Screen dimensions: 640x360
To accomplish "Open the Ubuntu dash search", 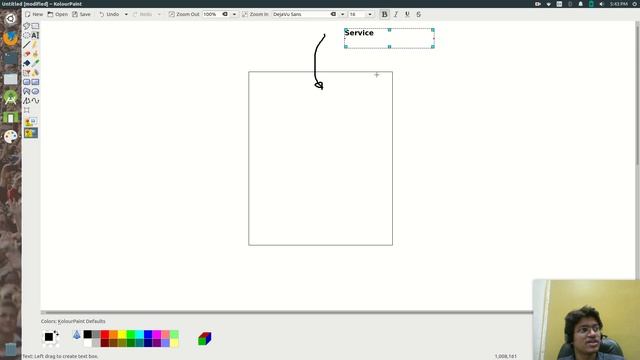I will pyautogui.click(x=11, y=18).
